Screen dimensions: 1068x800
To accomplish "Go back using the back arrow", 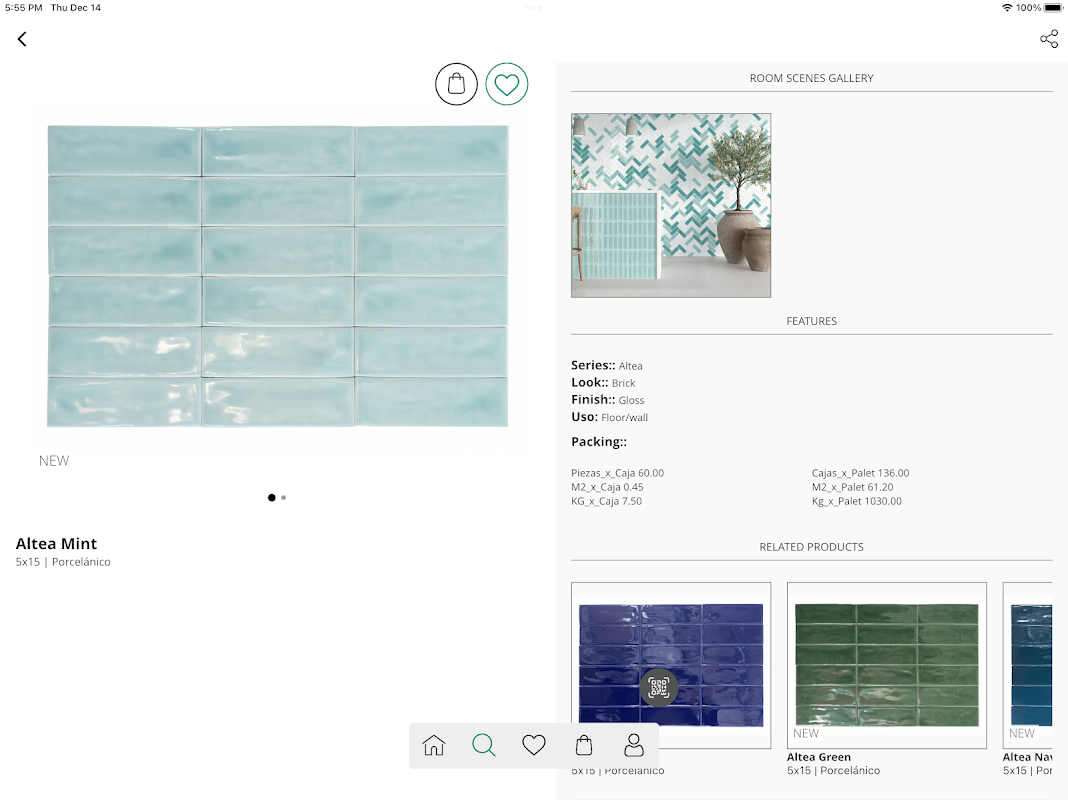I will 22,39.
